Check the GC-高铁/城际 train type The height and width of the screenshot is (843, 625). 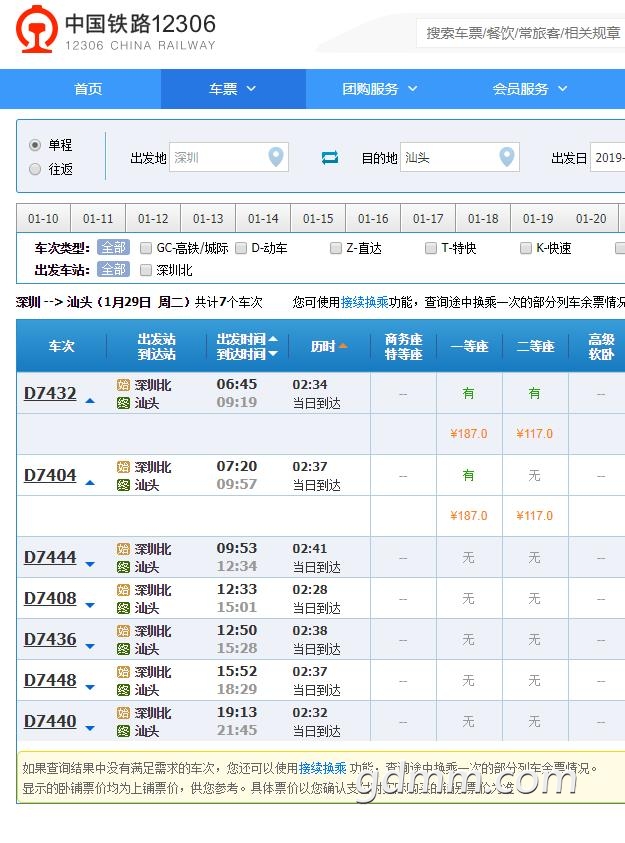tap(146, 248)
